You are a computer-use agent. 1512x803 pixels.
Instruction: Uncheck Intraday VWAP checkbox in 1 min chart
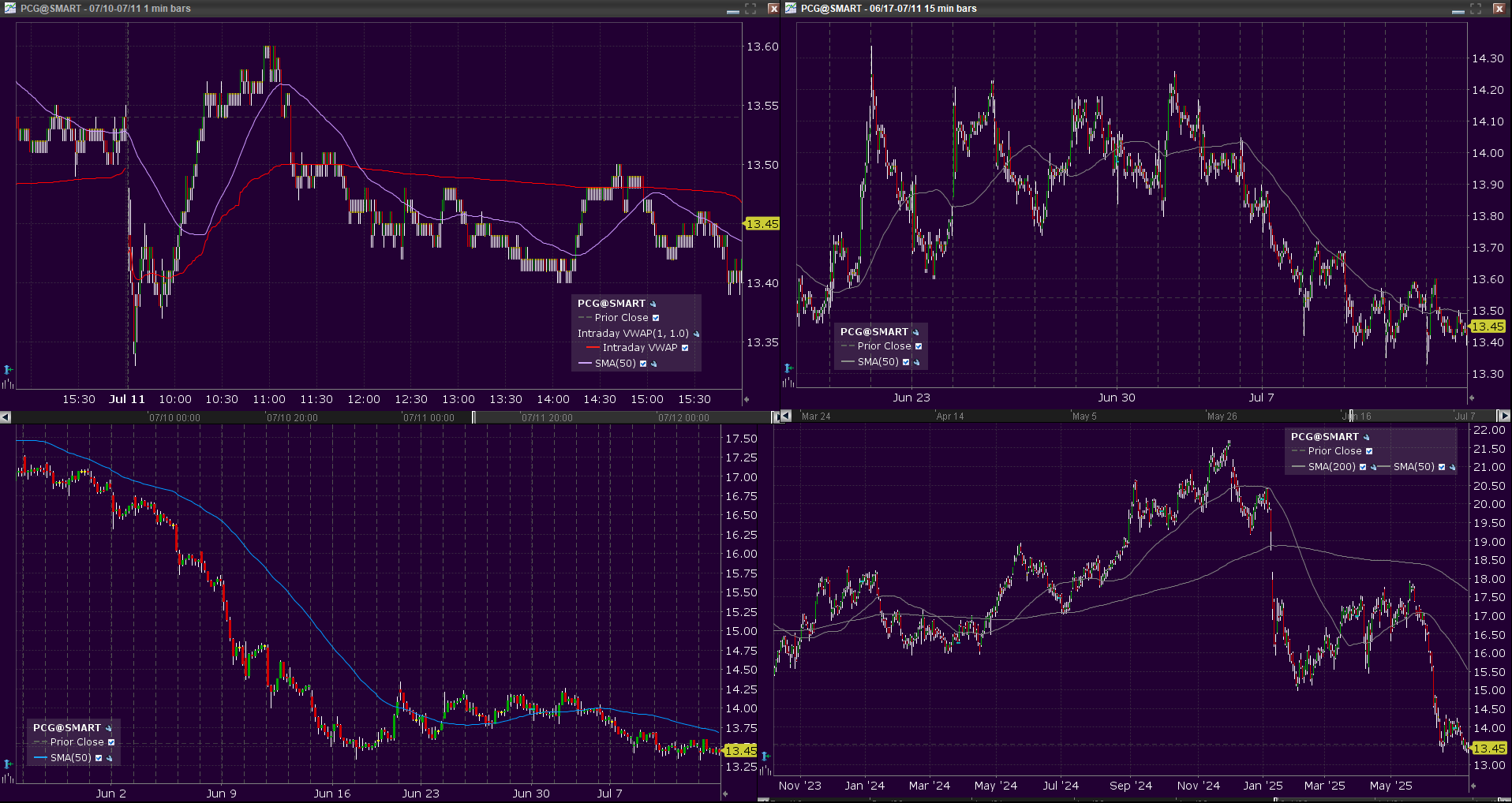pyautogui.click(x=685, y=348)
